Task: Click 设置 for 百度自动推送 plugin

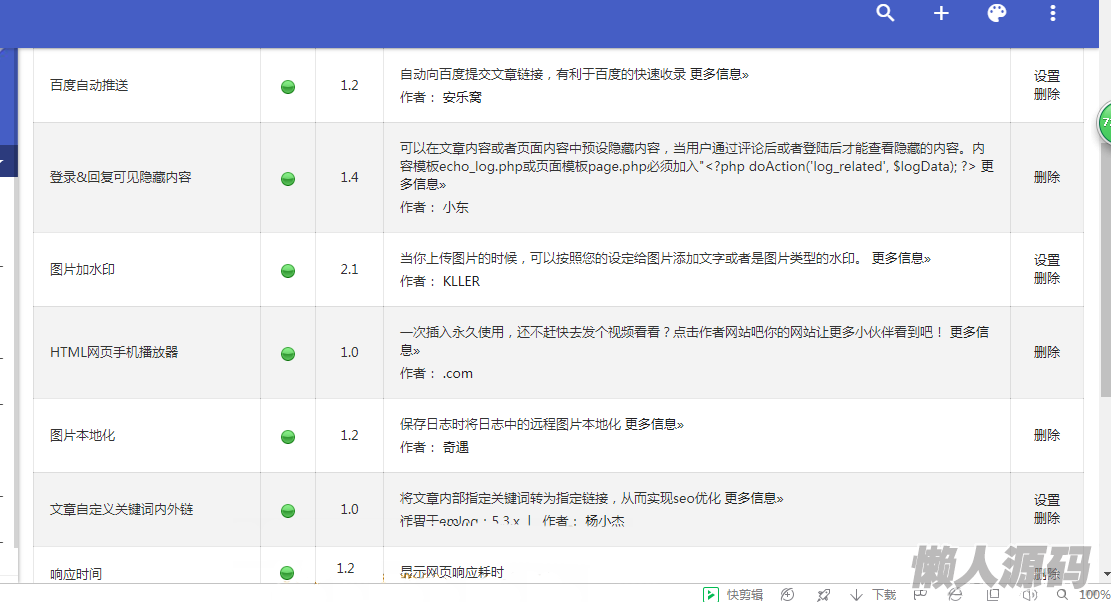Action: [x=1047, y=76]
